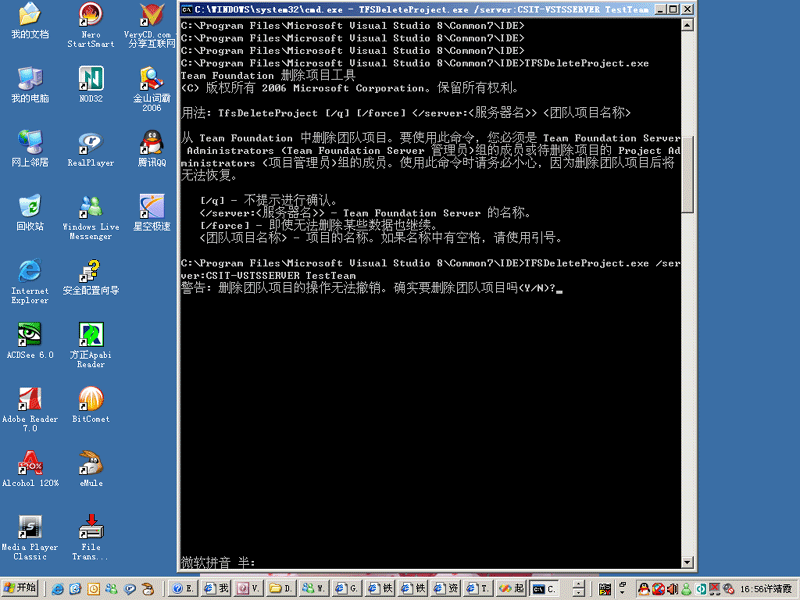The width and height of the screenshot is (800, 600).
Task: Click the MSPY input method icon
Action: pos(605,589)
